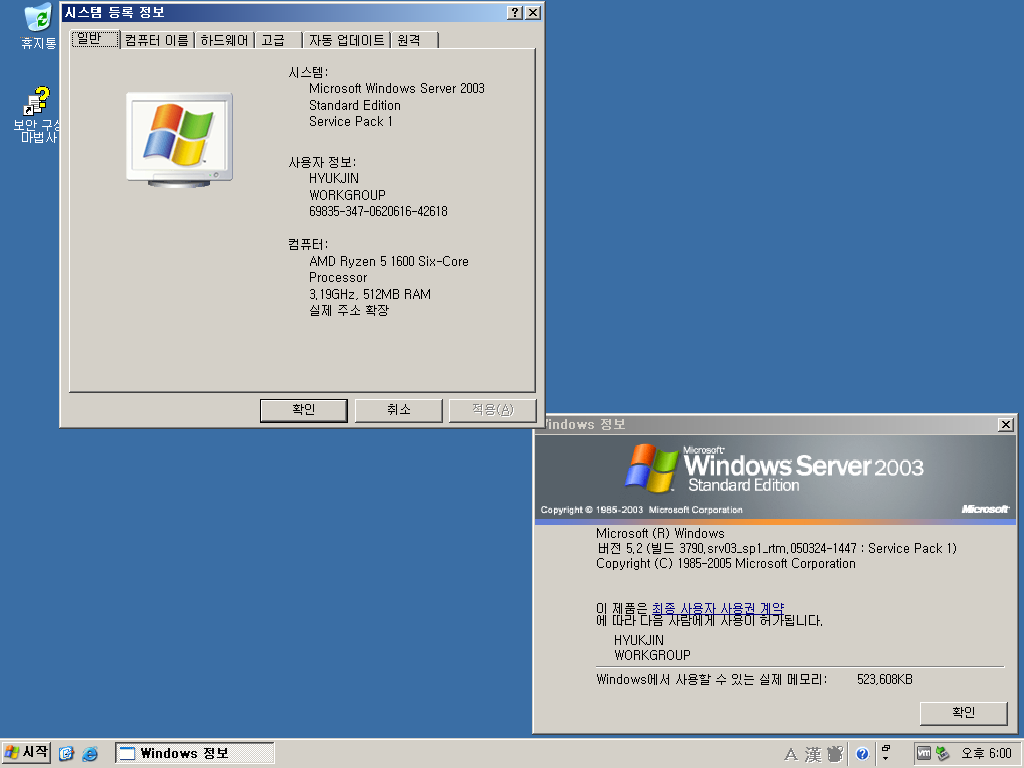Switch to the 자동 업데이트 tab

tap(346, 40)
